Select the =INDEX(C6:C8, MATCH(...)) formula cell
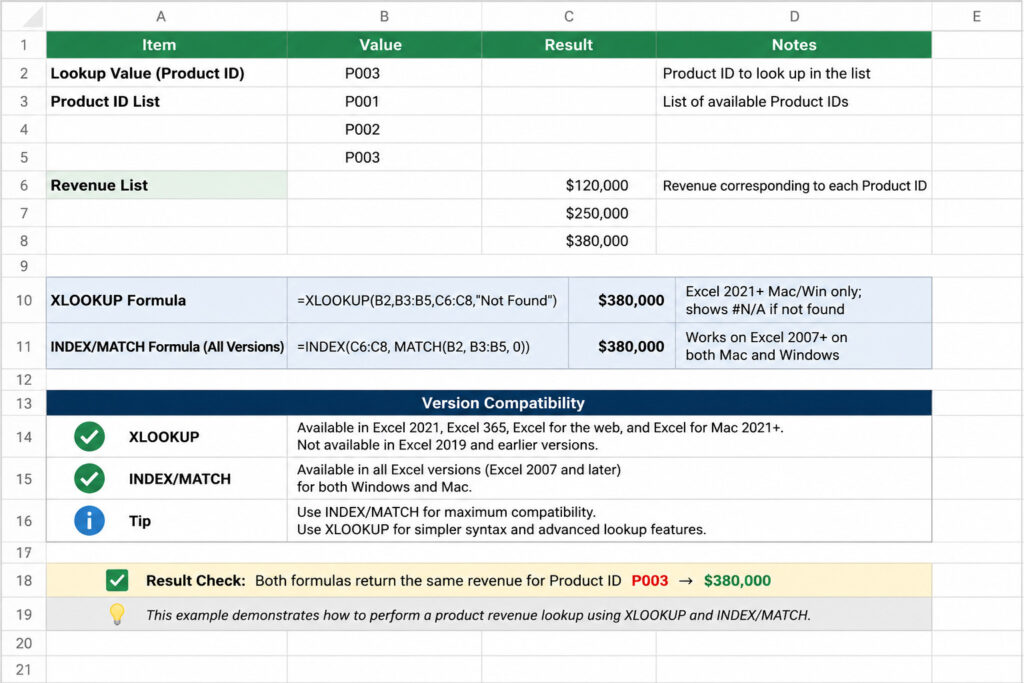 (428, 346)
